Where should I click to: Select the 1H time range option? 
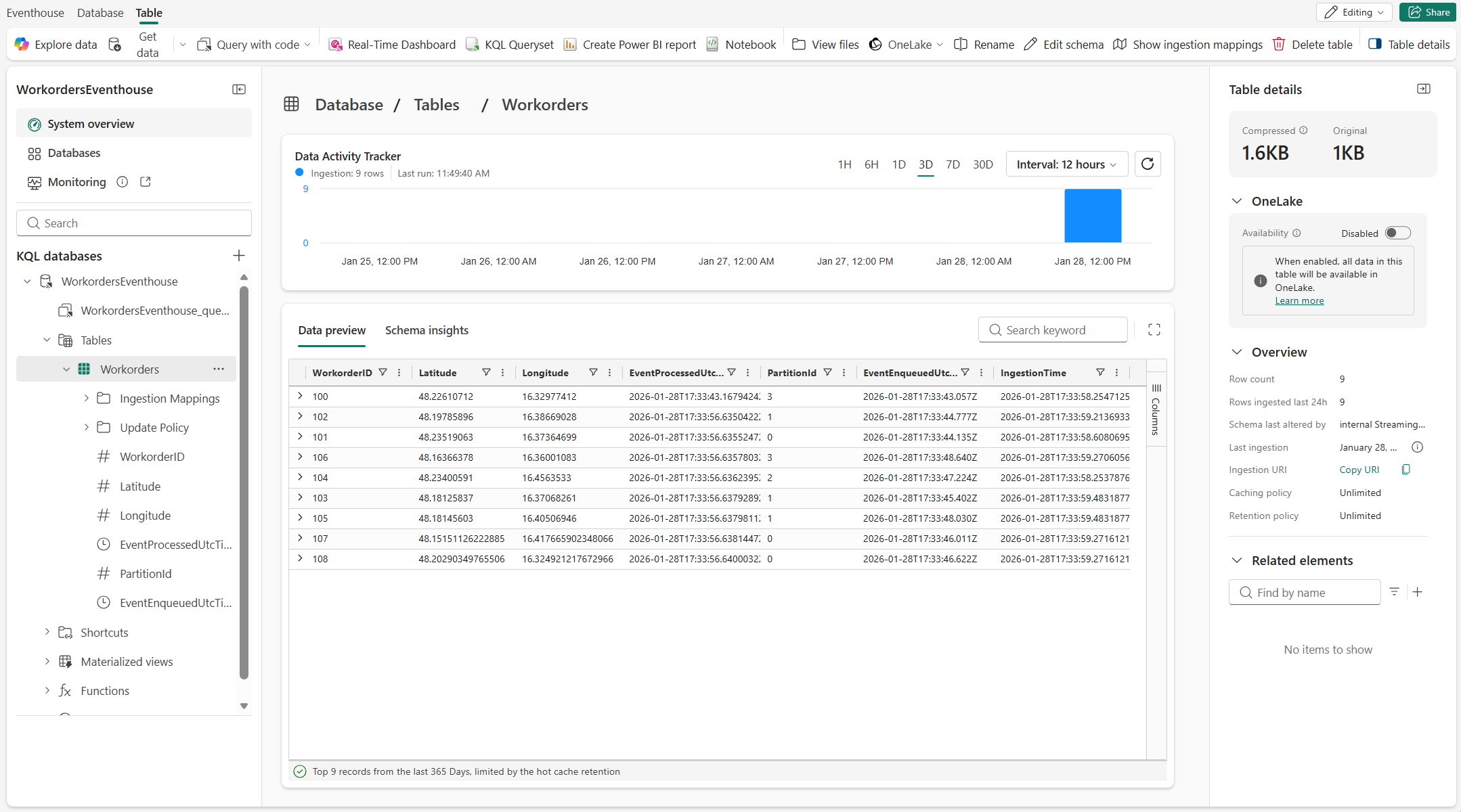(x=844, y=164)
